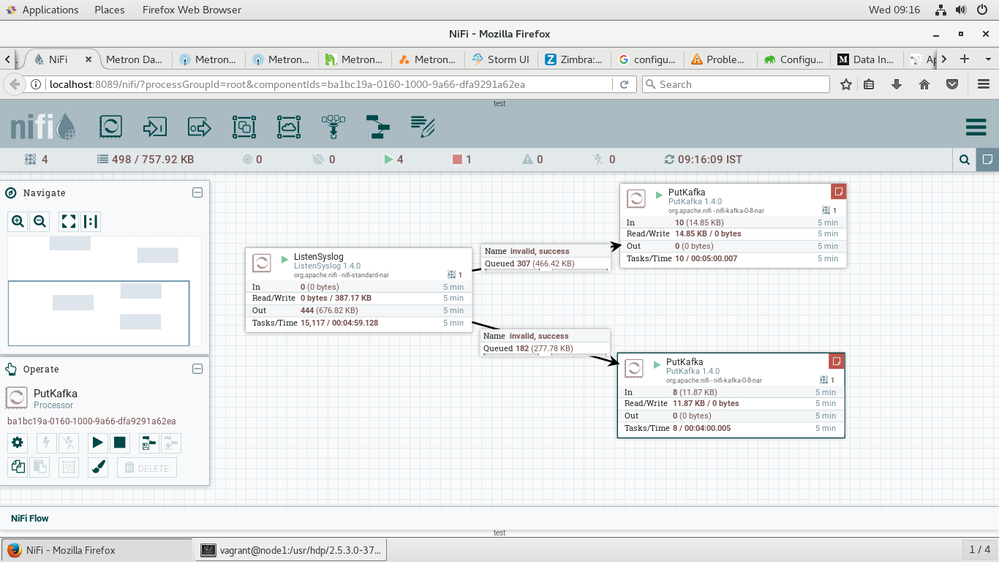Select the Processor icon in NiFi toolbar

(110, 127)
